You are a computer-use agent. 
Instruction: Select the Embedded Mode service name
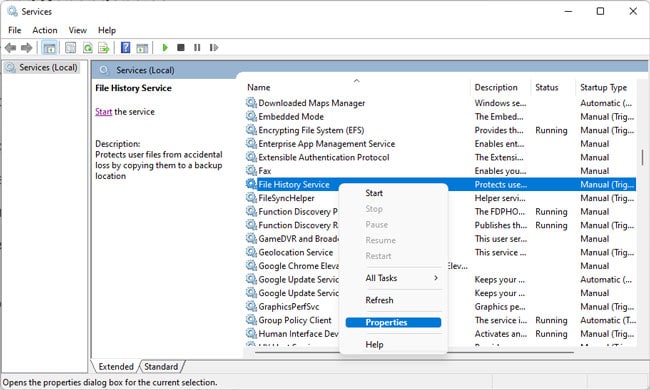[x=291, y=116]
